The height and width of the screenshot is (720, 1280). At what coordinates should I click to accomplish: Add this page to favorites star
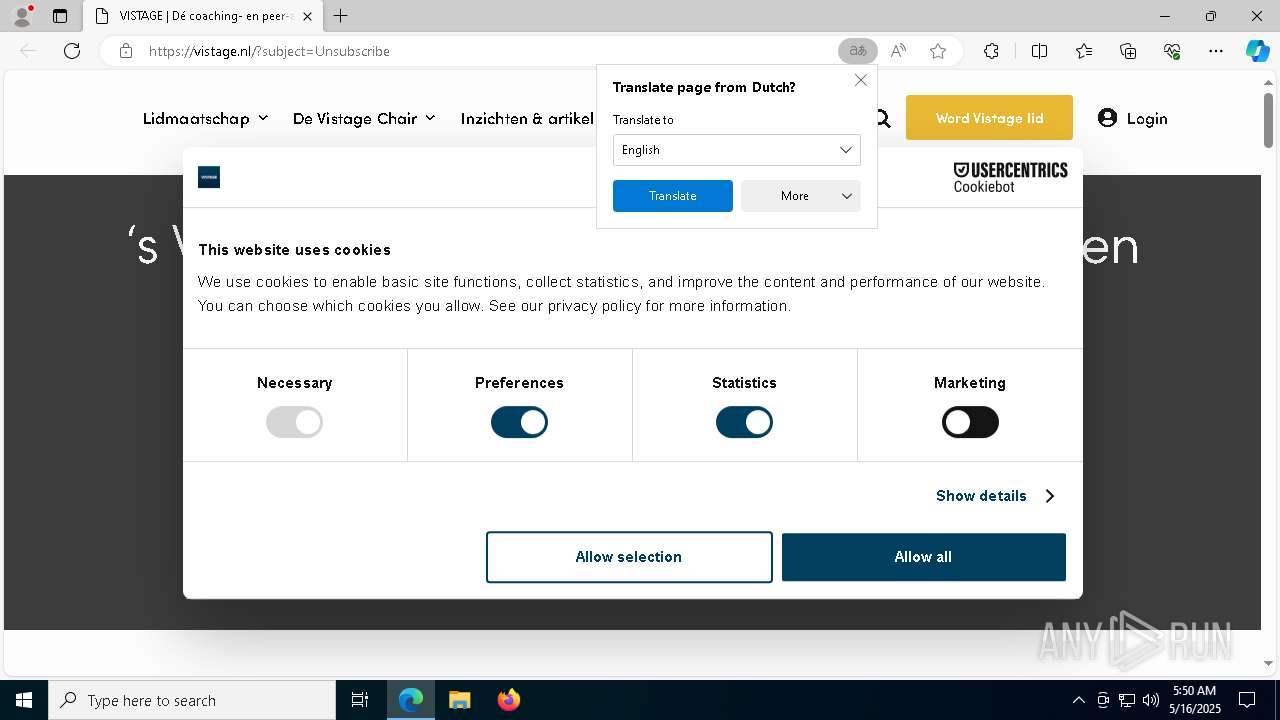click(x=938, y=51)
